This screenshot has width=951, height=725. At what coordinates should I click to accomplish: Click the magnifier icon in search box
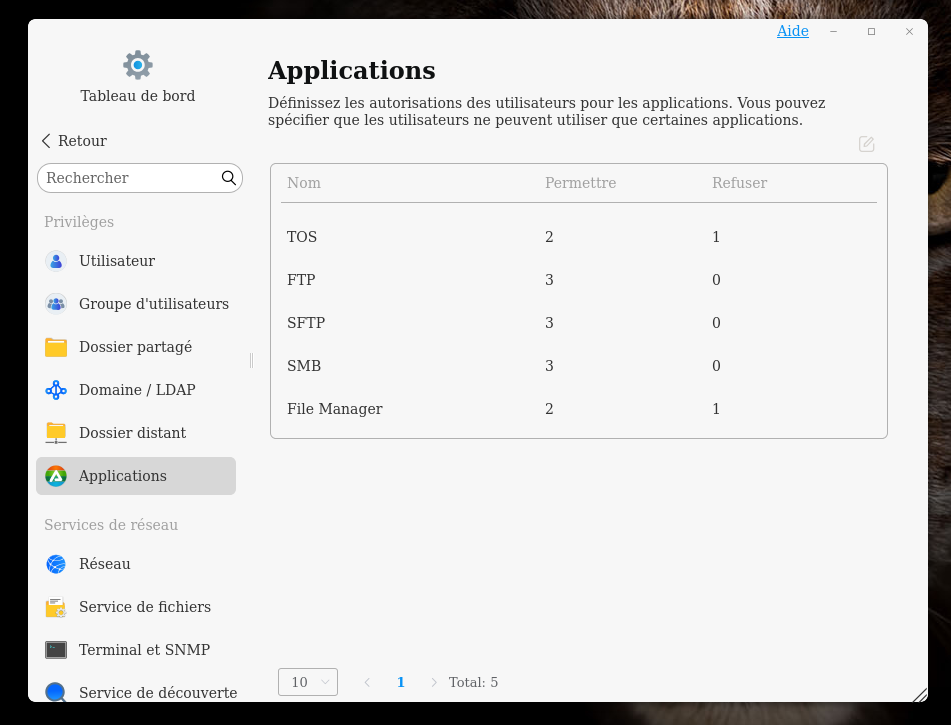coord(229,178)
